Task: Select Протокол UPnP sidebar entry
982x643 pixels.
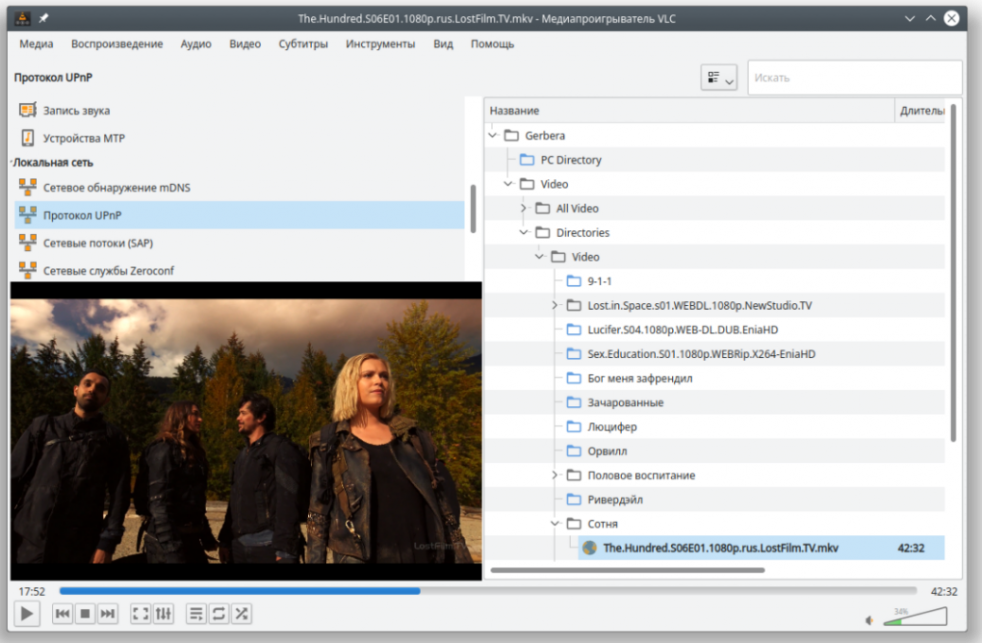Action: coord(239,215)
